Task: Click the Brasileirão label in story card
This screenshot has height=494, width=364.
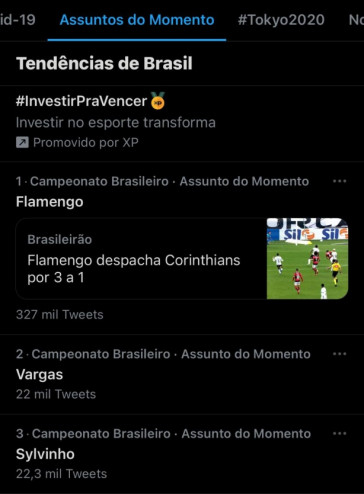Action: pos(60,239)
